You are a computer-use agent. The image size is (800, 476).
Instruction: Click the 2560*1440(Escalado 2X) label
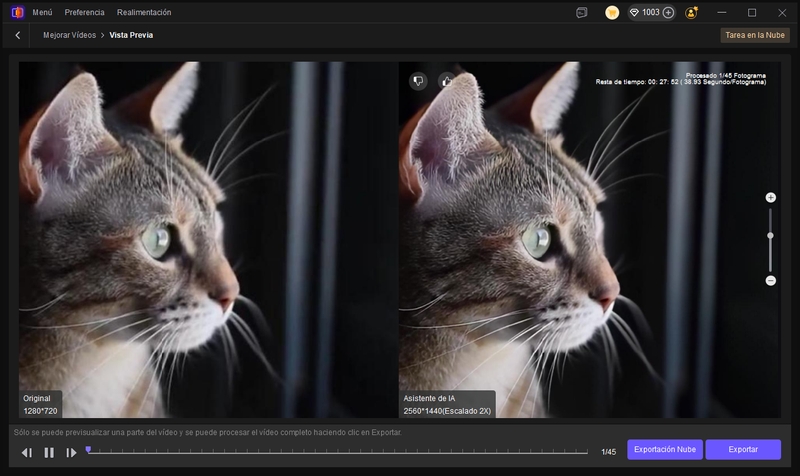point(447,411)
